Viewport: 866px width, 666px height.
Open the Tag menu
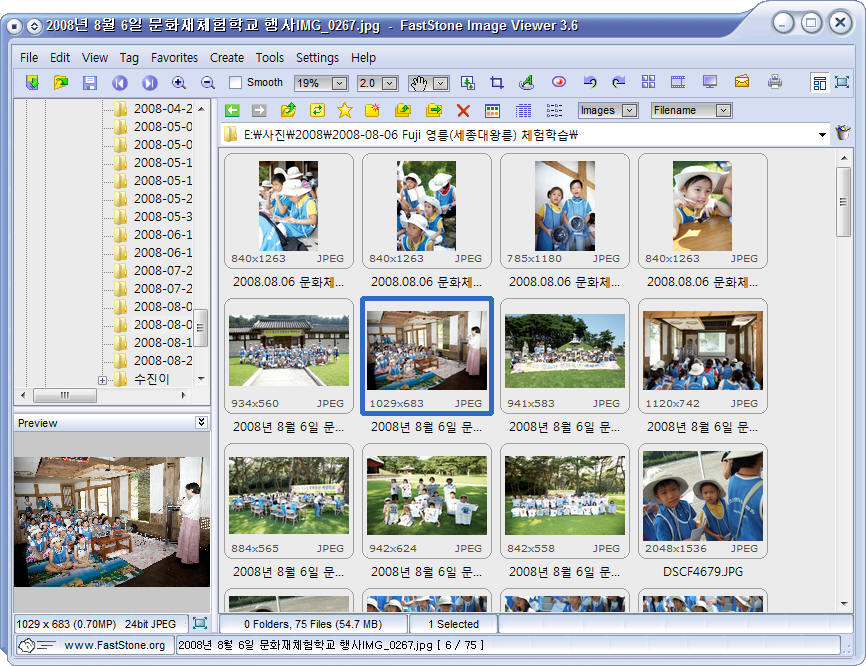(x=129, y=57)
